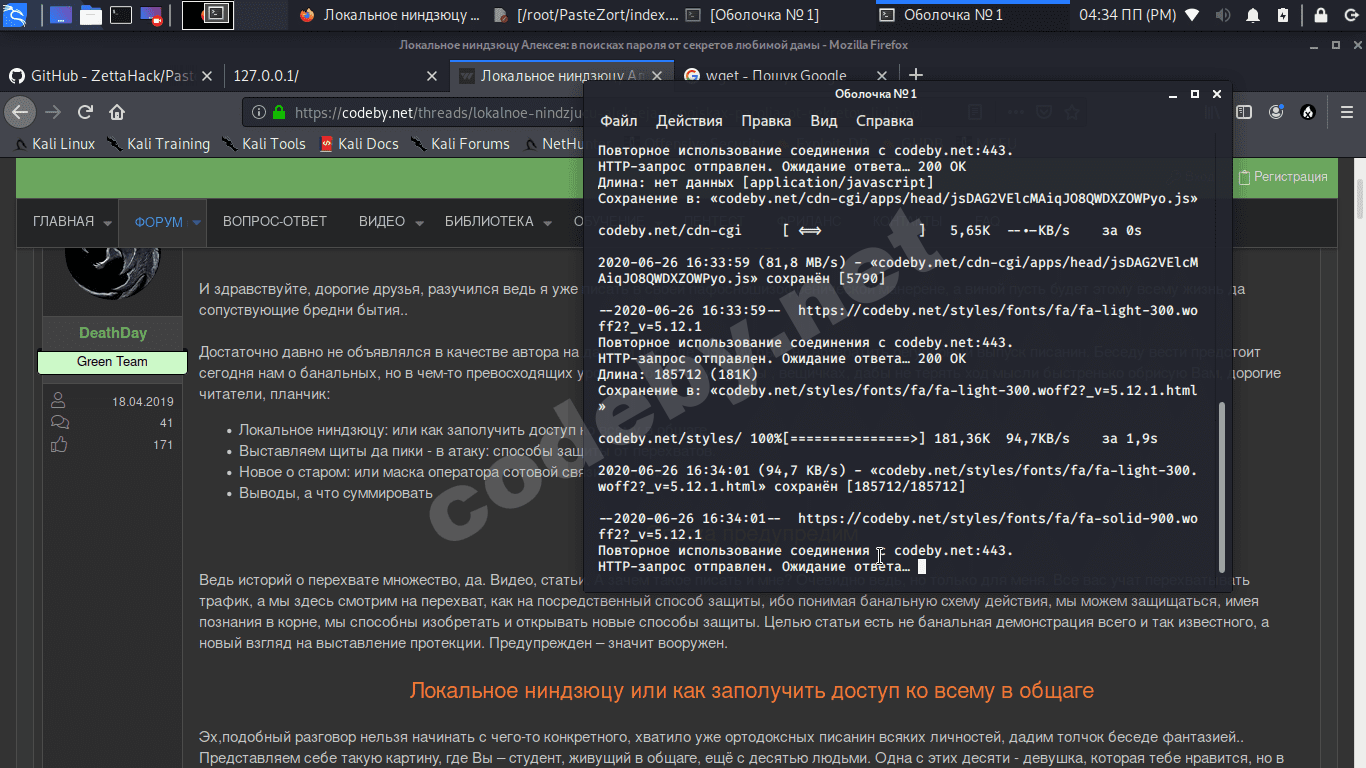This screenshot has width=1366, height=768.
Task: Open the Справка menu in the terminal
Action: pos(885,121)
